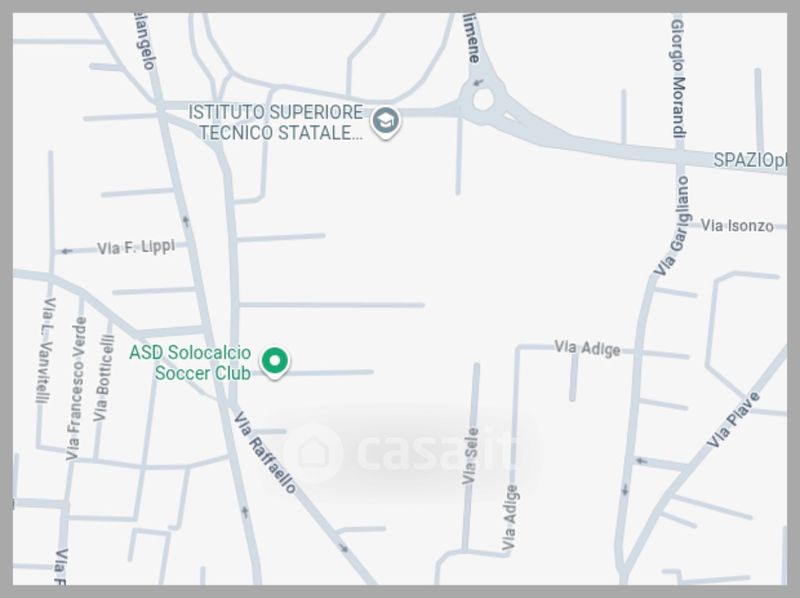Click the Via Isonzo street label
Image resolution: width=800 pixels, height=598 pixels.
(x=737, y=225)
